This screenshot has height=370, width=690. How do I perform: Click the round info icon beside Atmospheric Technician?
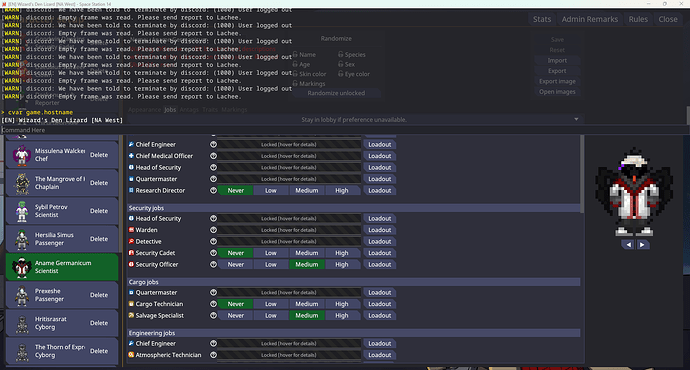(213, 355)
